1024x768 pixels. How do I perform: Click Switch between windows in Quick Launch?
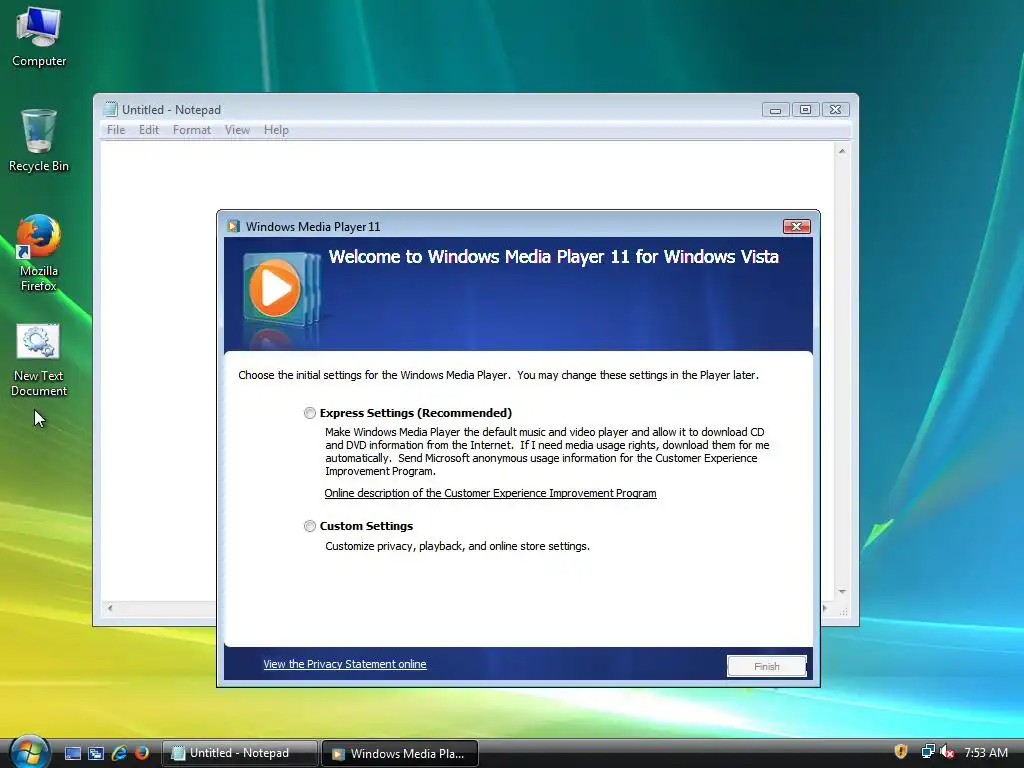point(96,753)
